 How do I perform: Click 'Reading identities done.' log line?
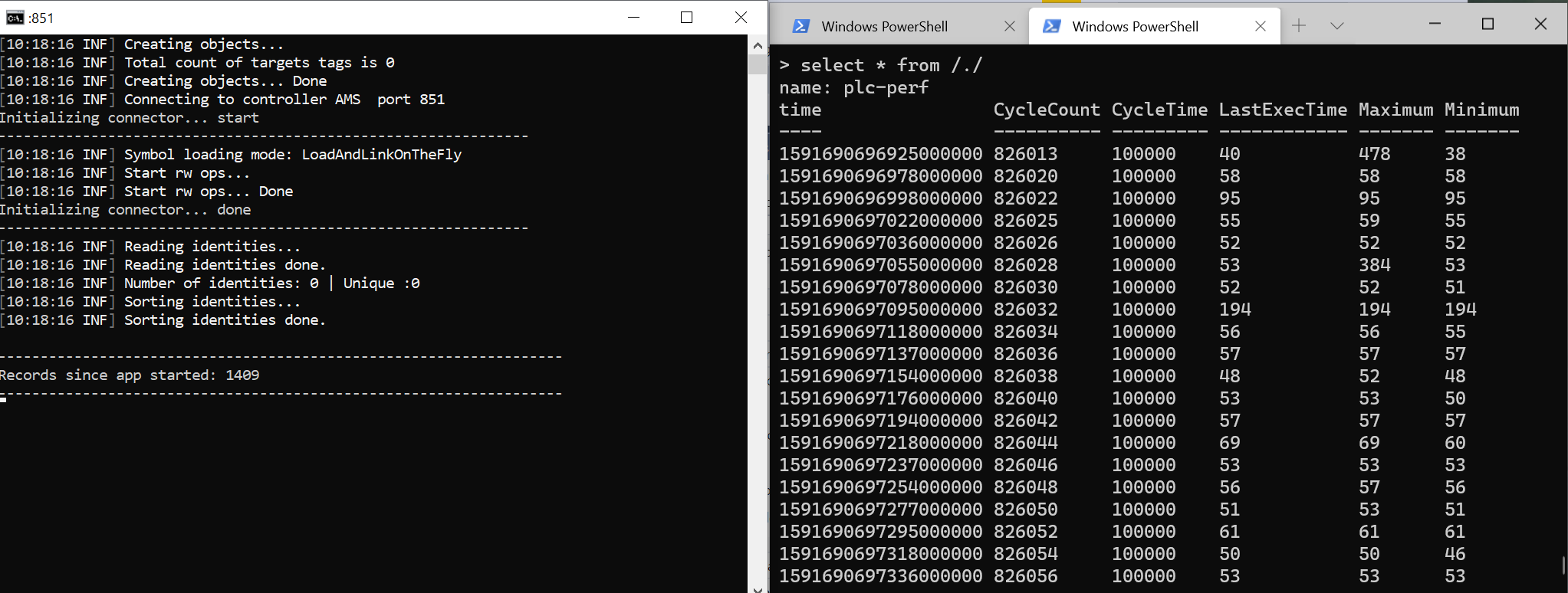163,265
